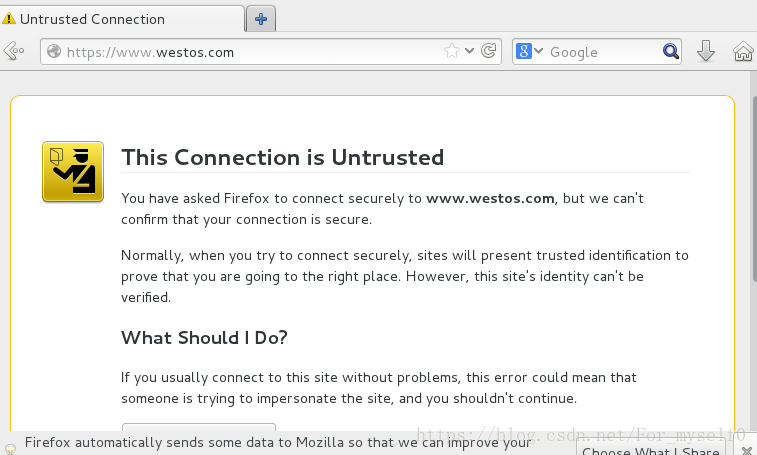Click the search magnifier icon

pyautogui.click(x=671, y=51)
